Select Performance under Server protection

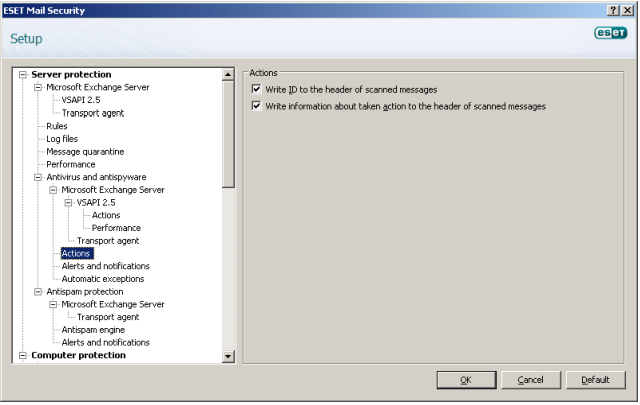(x=71, y=164)
